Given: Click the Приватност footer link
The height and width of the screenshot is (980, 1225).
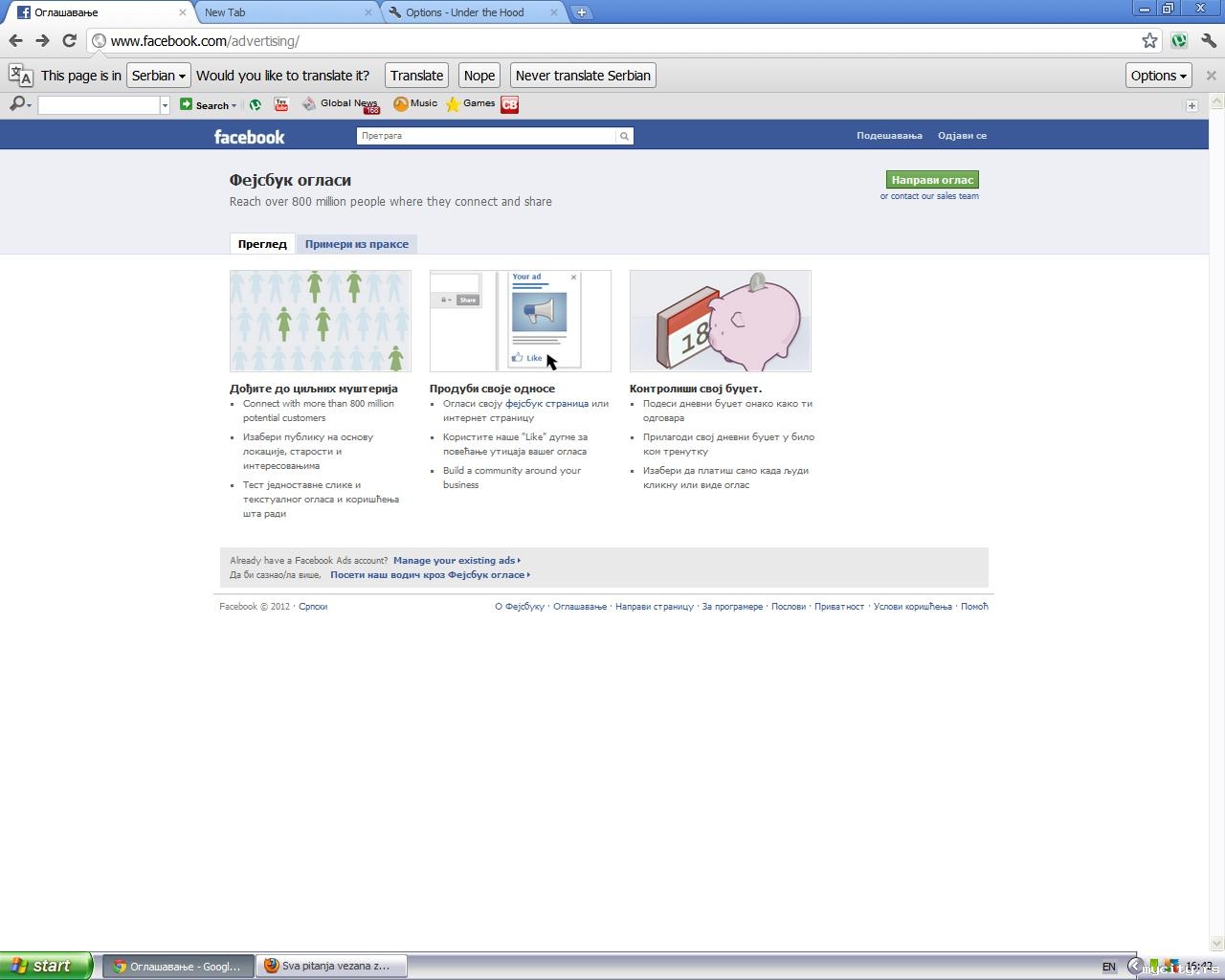Looking at the screenshot, I should tap(839, 607).
